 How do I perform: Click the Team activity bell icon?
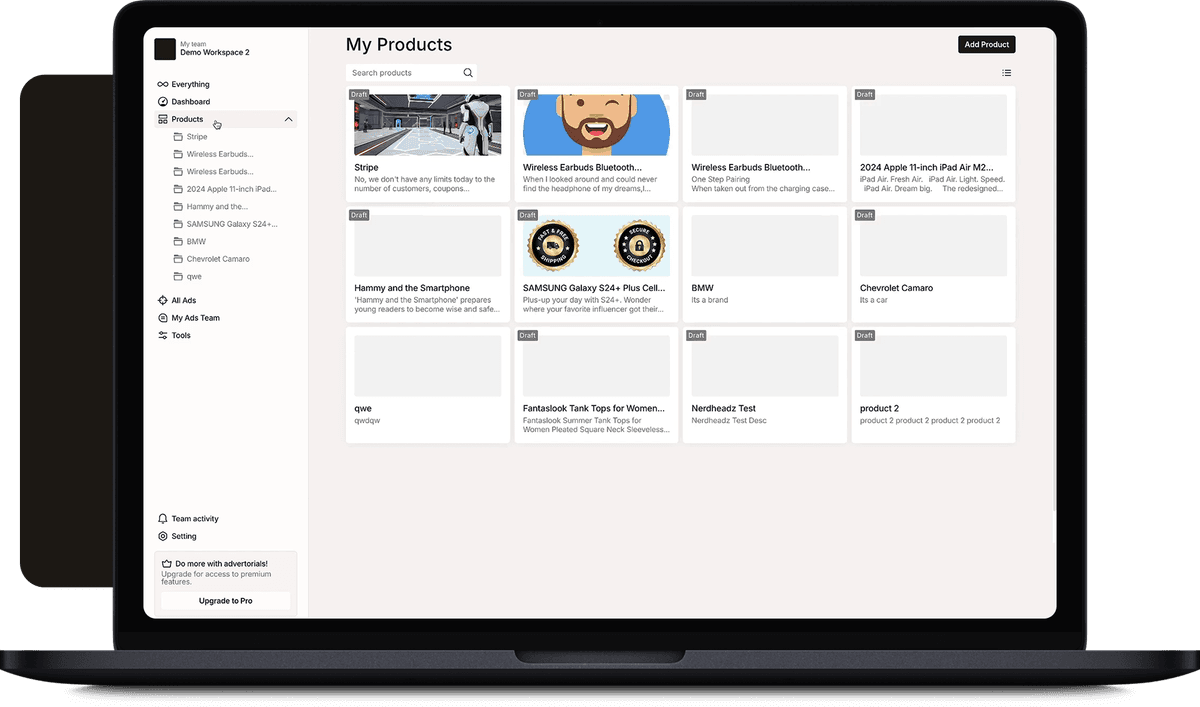pos(163,519)
